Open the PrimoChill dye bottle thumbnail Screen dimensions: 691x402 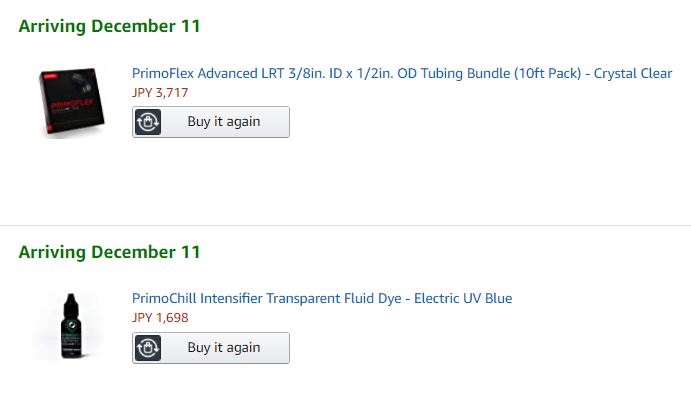(x=75, y=325)
